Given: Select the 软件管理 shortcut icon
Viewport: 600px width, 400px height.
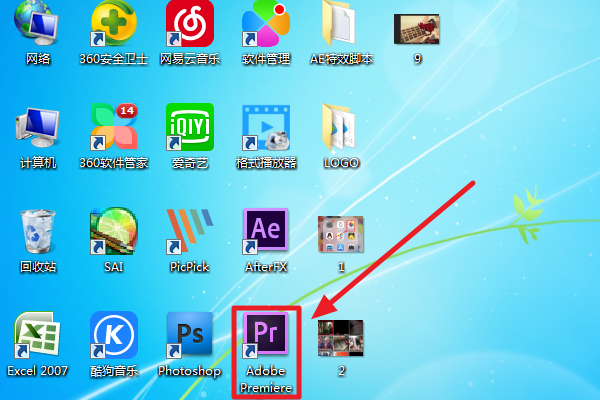Looking at the screenshot, I should [266, 23].
